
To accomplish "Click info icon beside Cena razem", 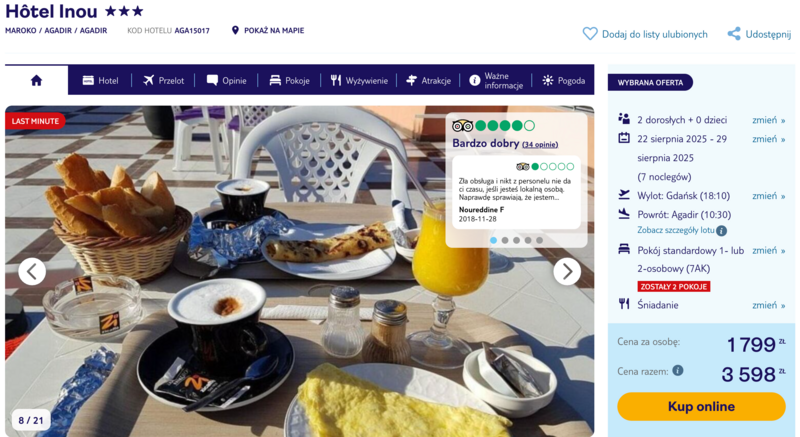I will [678, 371].
